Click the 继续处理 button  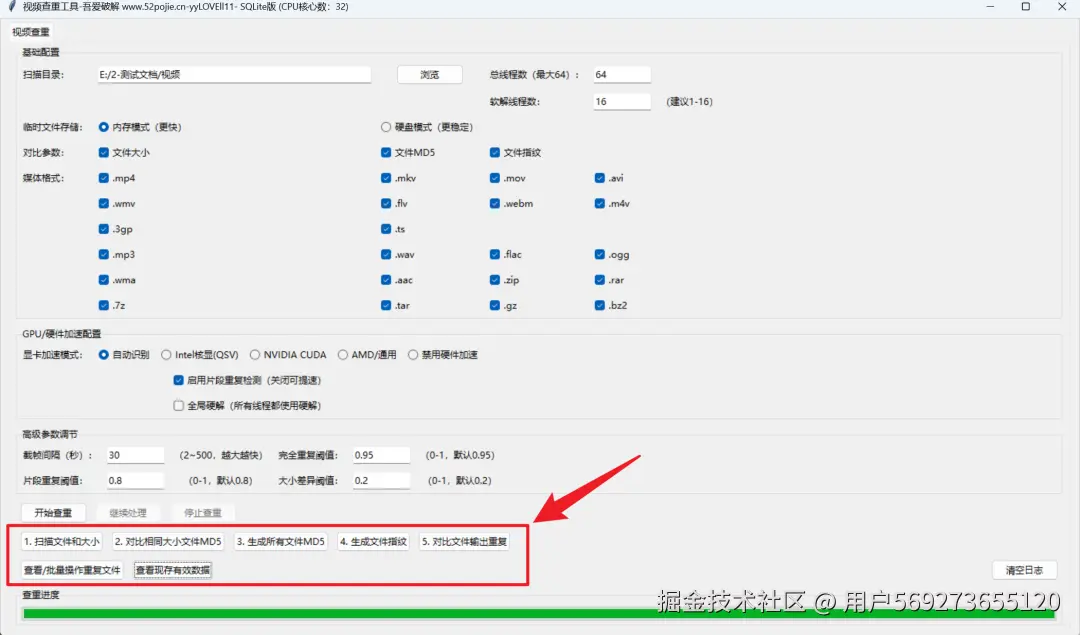tap(128, 513)
